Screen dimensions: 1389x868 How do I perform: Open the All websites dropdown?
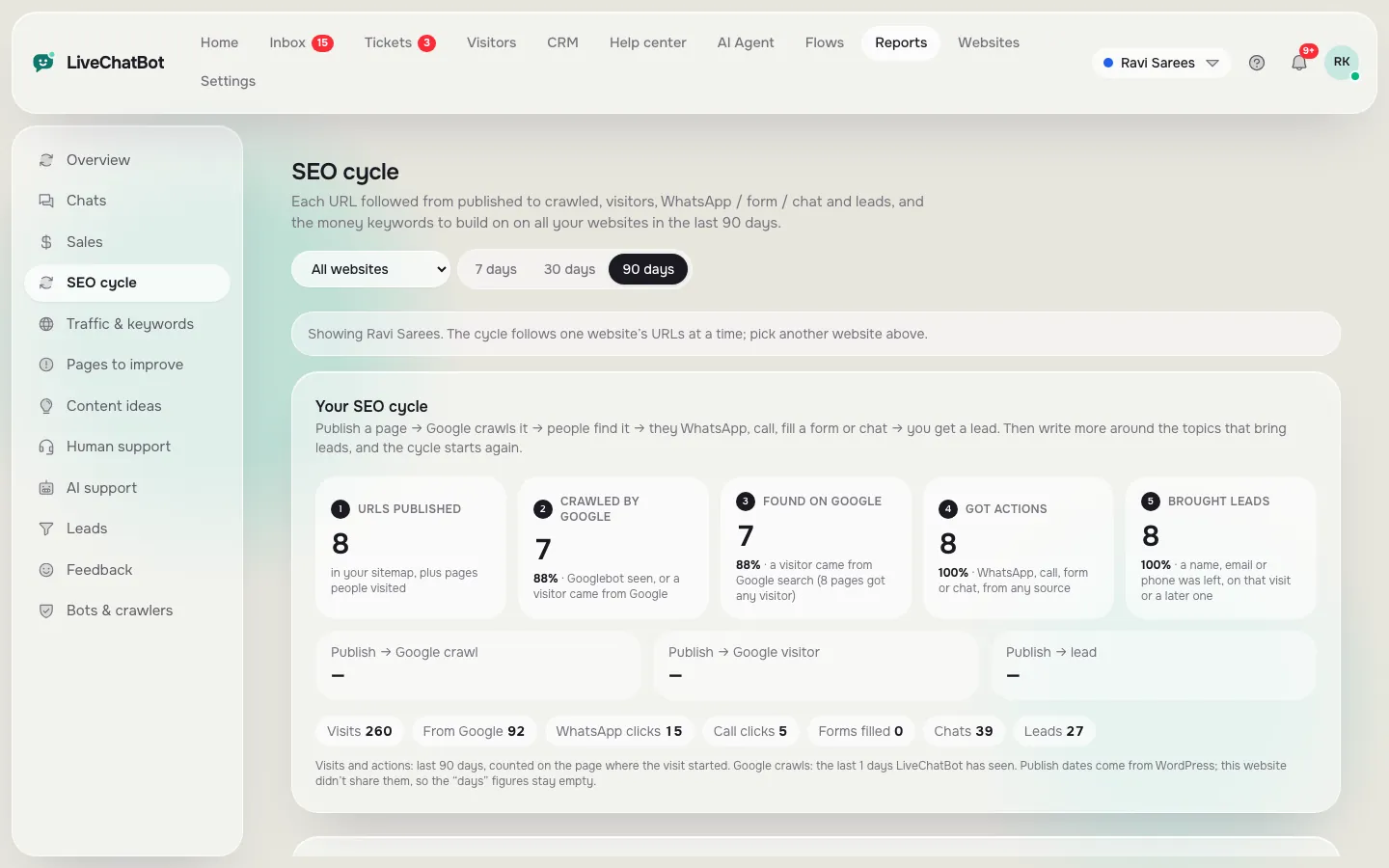coord(370,269)
